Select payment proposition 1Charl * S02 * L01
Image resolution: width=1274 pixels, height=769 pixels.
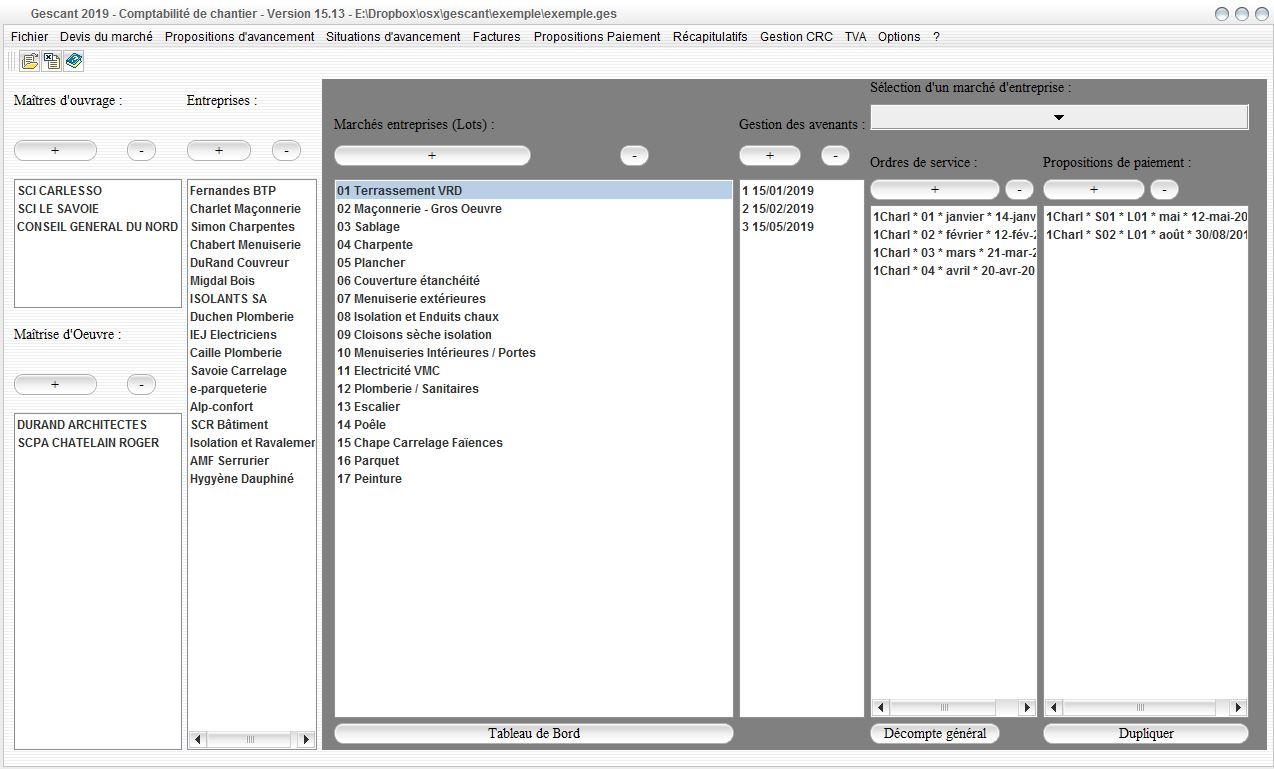tap(1146, 235)
